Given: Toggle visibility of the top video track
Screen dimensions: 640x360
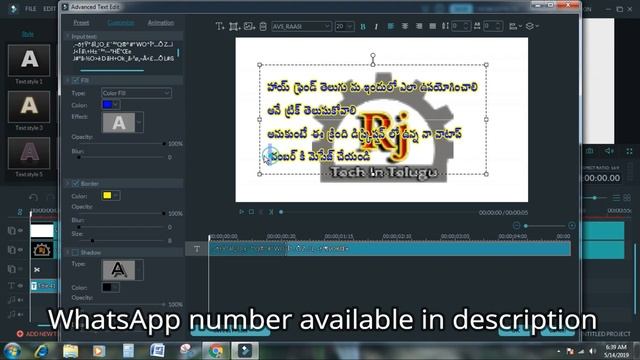Looking at the screenshot, I should tap(20, 231).
